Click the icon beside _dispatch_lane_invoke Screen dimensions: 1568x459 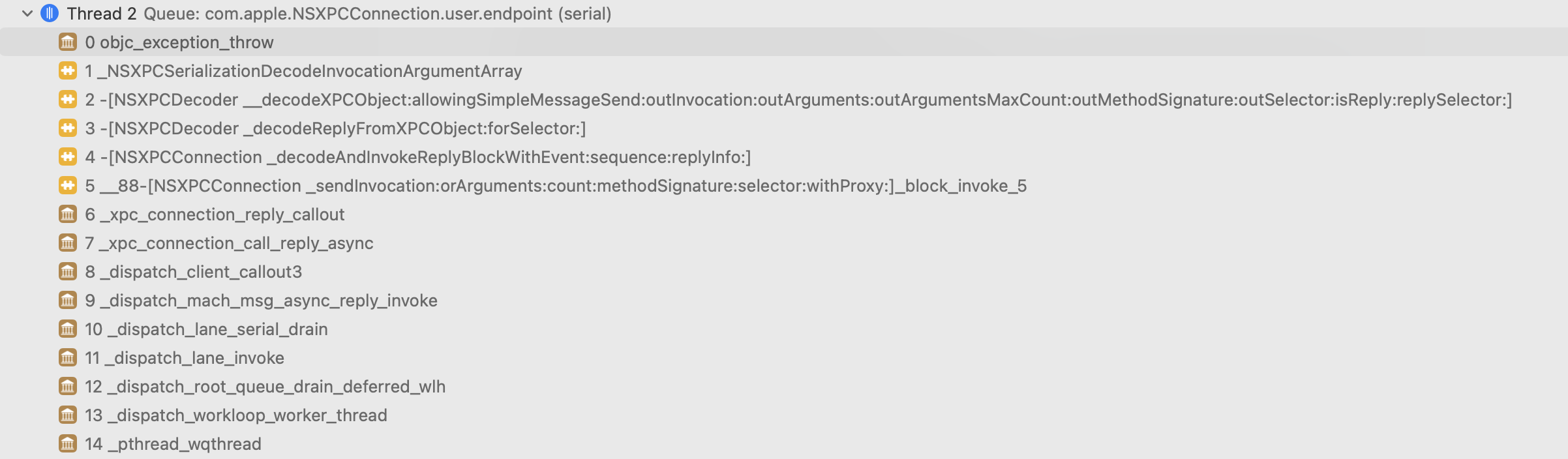pos(68,357)
